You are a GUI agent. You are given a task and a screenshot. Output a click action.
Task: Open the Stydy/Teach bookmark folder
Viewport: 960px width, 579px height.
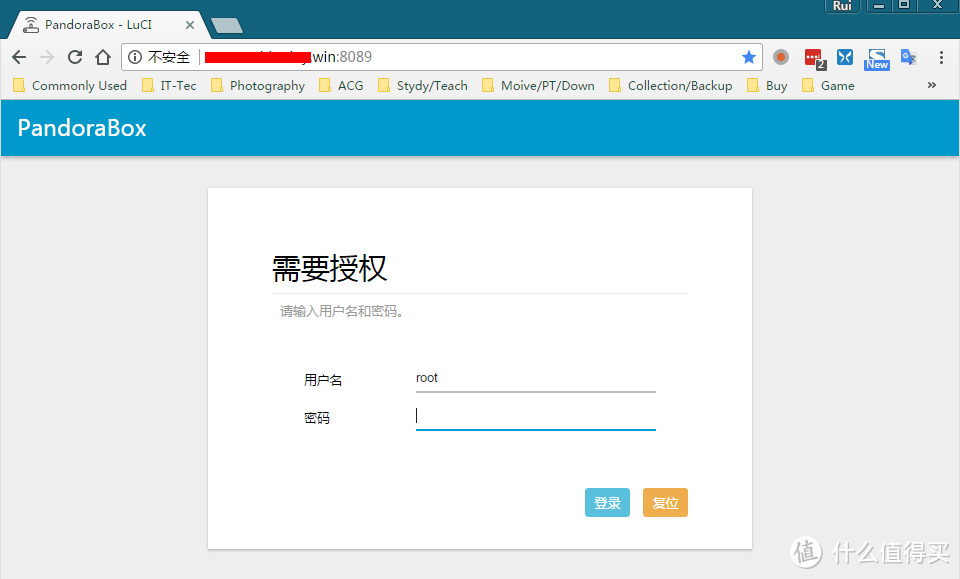tap(422, 86)
